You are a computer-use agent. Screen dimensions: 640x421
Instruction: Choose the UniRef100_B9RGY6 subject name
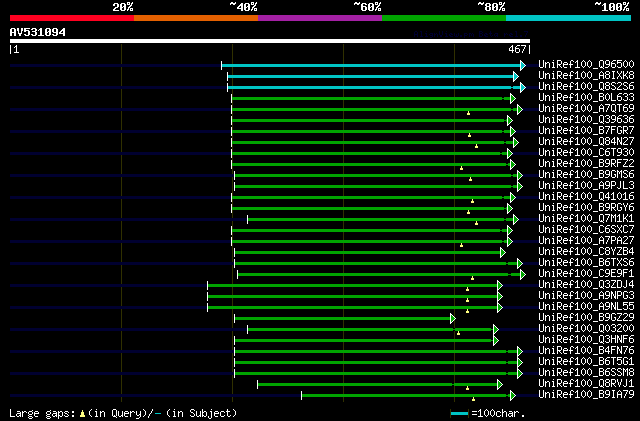point(586,208)
